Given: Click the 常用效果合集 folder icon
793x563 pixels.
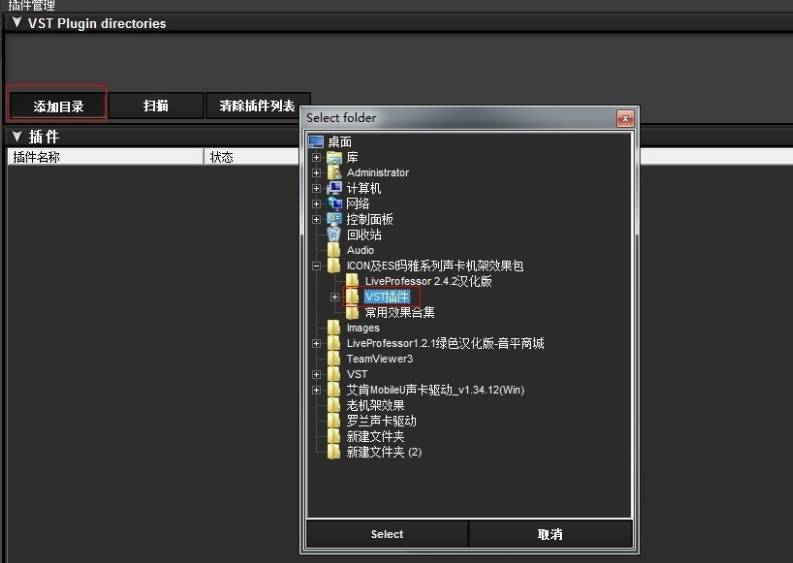Looking at the screenshot, I should tap(353, 312).
